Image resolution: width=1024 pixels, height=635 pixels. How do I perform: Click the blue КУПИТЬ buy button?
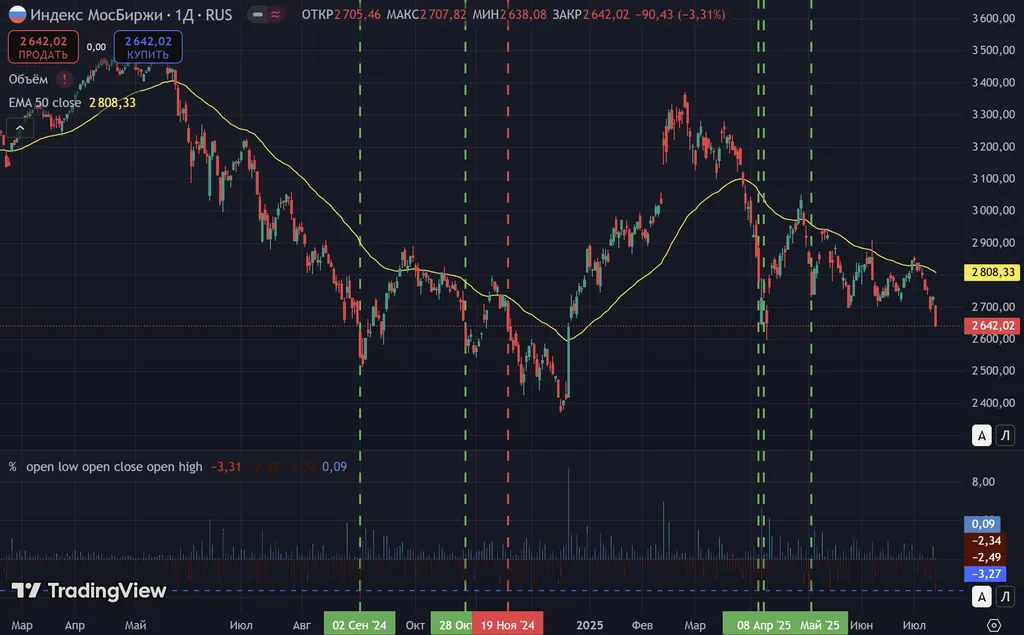click(x=148, y=47)
